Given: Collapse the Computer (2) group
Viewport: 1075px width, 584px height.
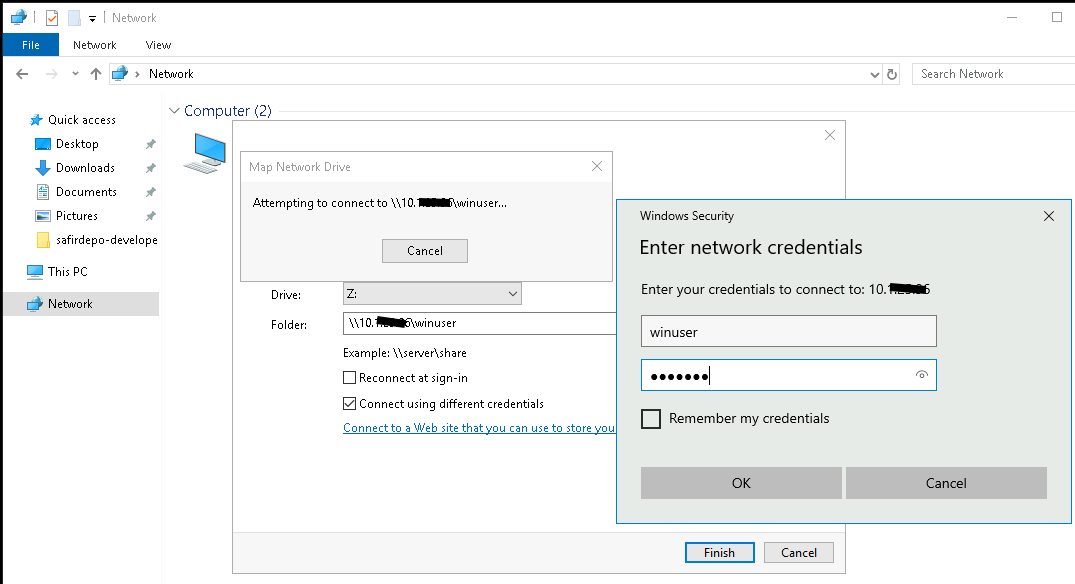Looking at the screenshot, I should [x=174, y=110].
